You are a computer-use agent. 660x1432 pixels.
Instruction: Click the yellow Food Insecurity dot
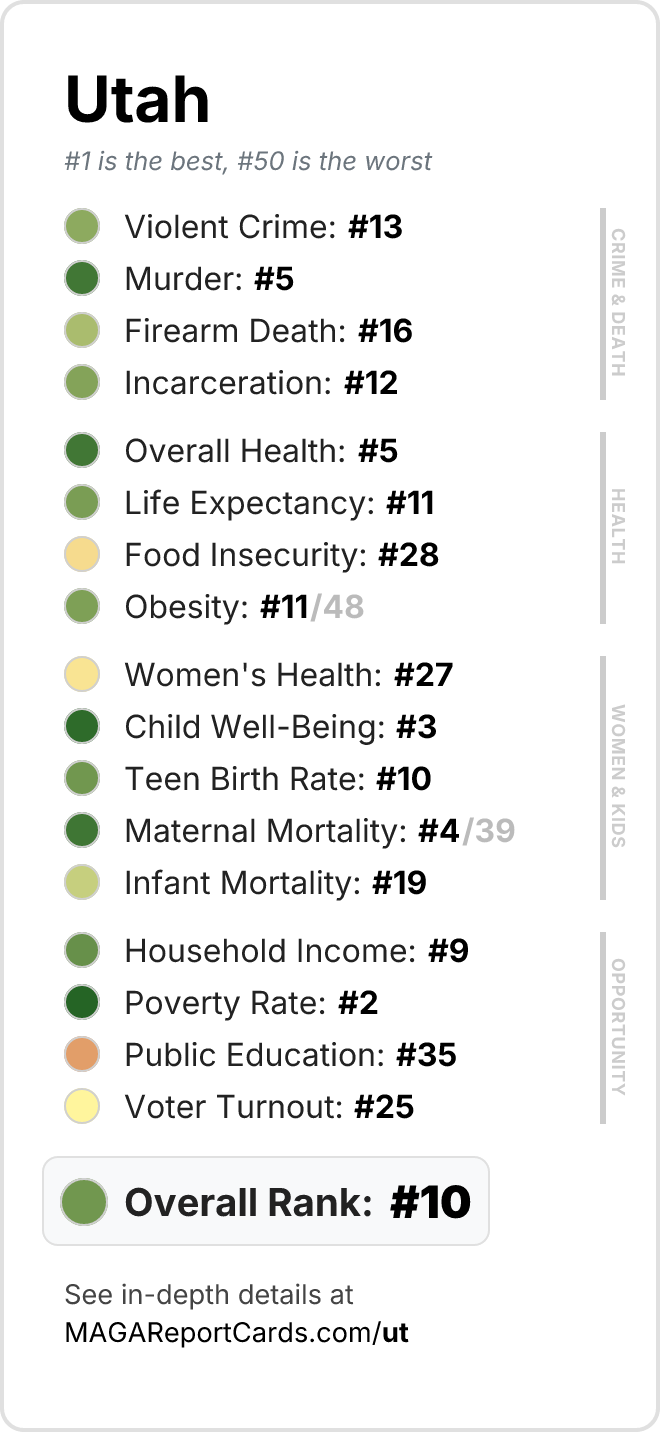pyautogui.click(x=82, y=555)
